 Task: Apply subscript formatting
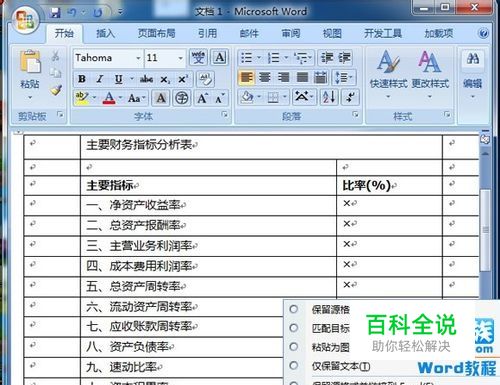(165, 79)
